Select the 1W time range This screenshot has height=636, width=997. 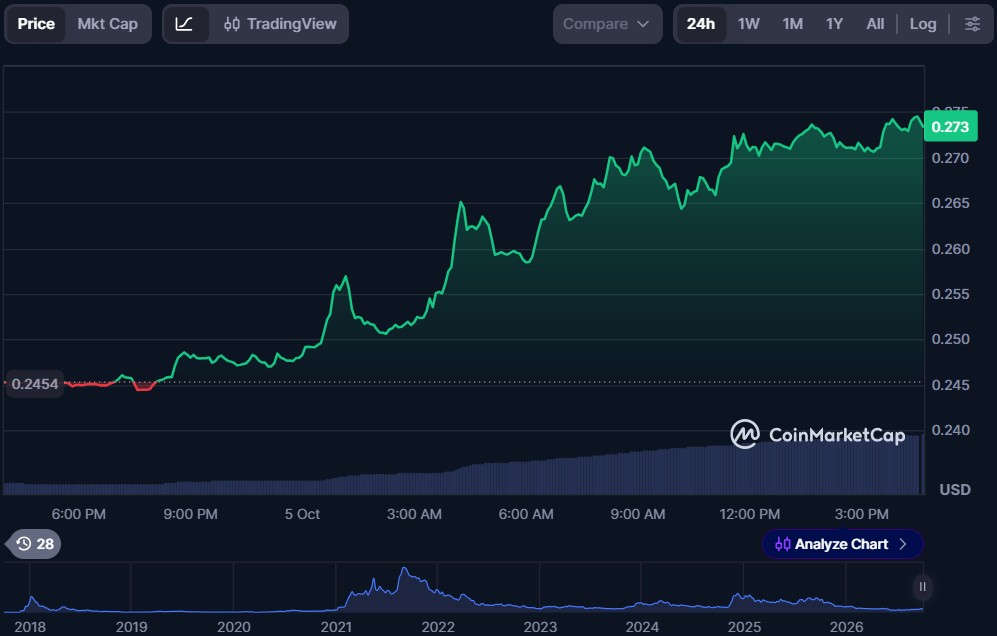coord(748,24)
